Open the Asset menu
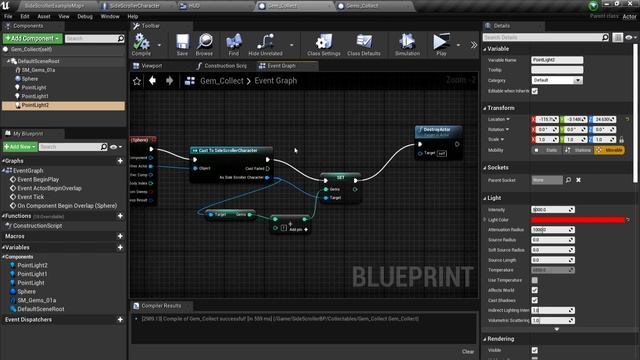 pyautogui.click(x=44, y=16)
